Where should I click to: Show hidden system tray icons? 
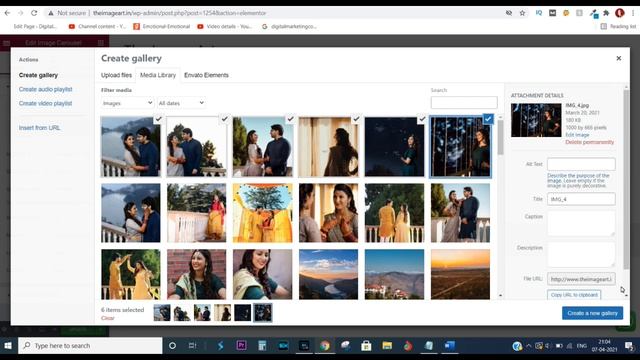click(x=529, y=346)
